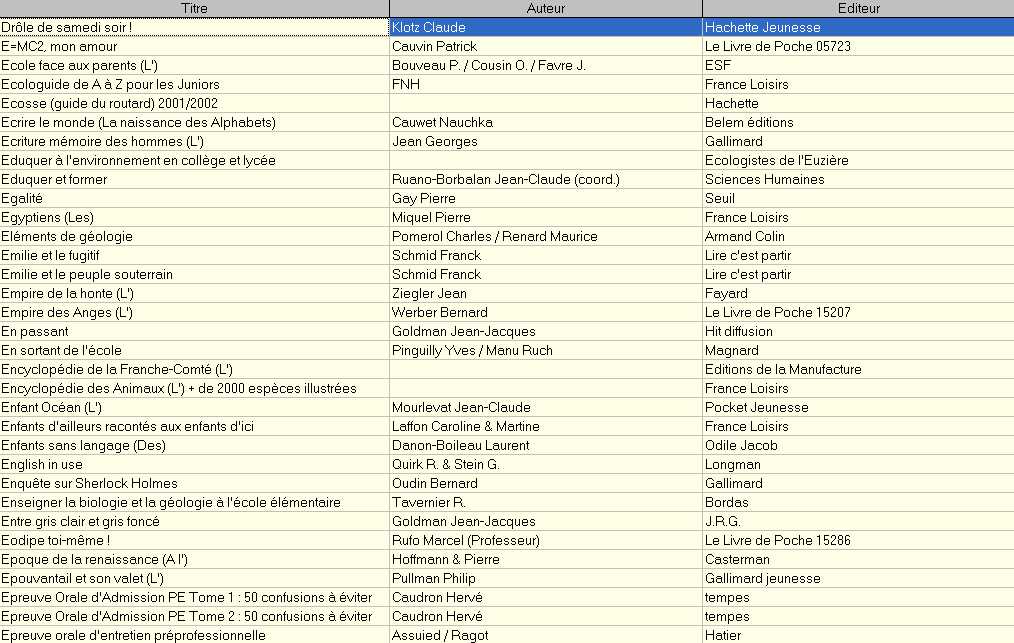Select 'En sortant de l'école'
Viewport: 1014px width, 643px height.
[61, 351]
